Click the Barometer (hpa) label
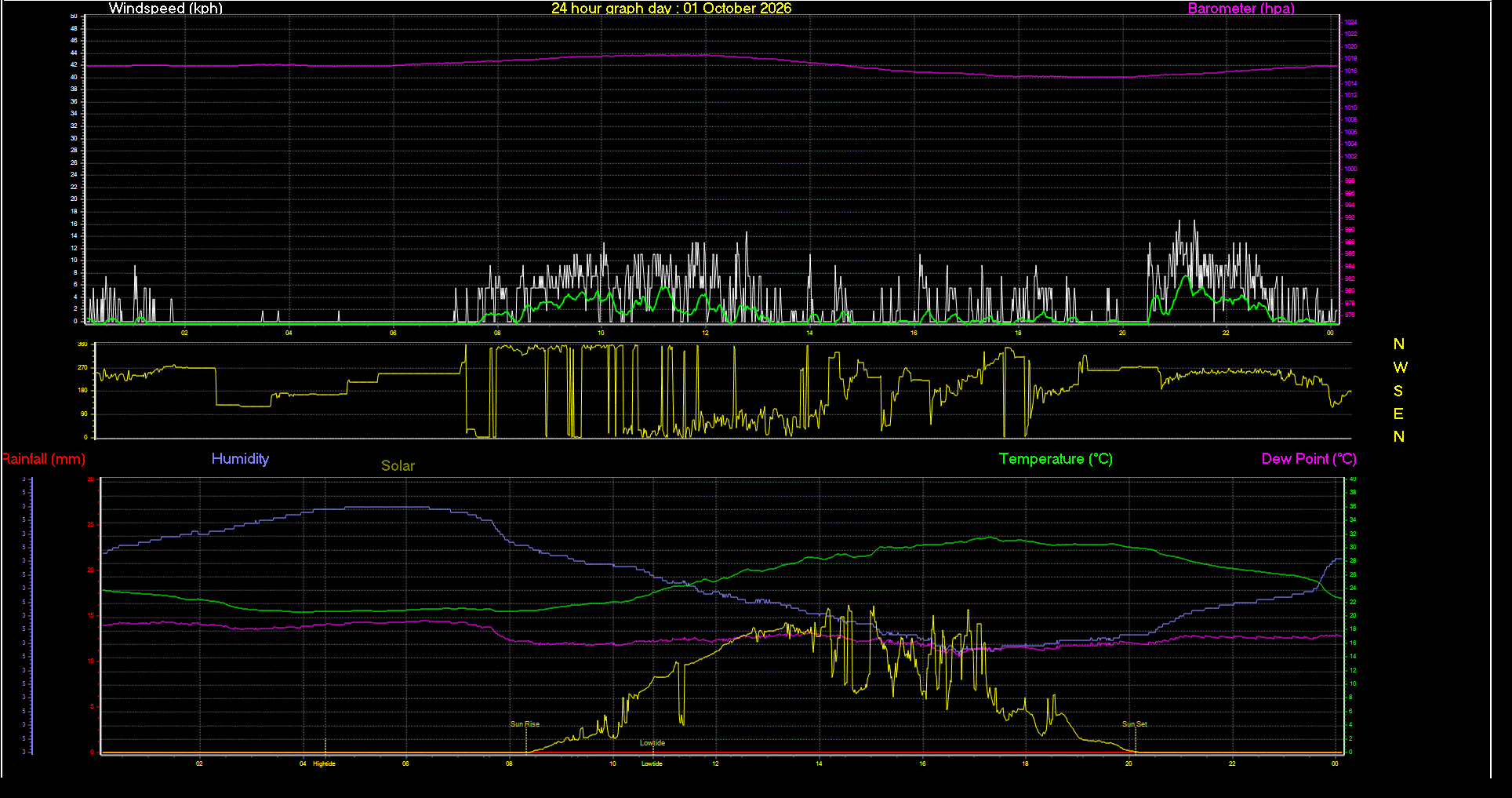The image size is (1512, 798). pos(1241,9)
